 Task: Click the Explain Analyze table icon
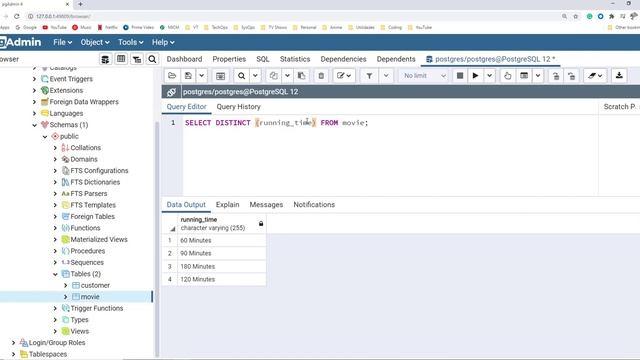click(x=524, y=76)
